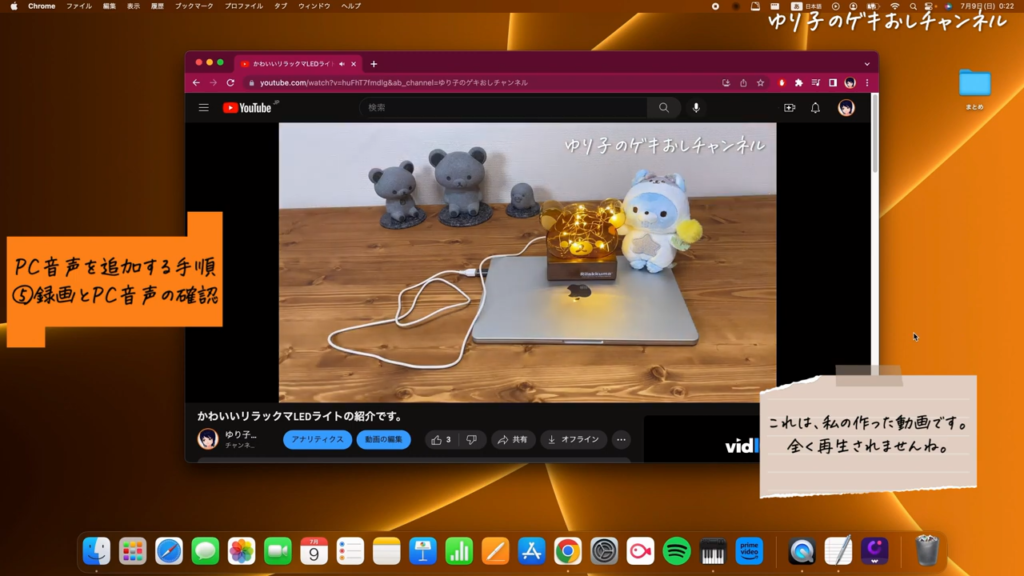Open the ファイル menu
Image resolution: width=1024 pixels, height=576 pixels.
click(79, 6)
